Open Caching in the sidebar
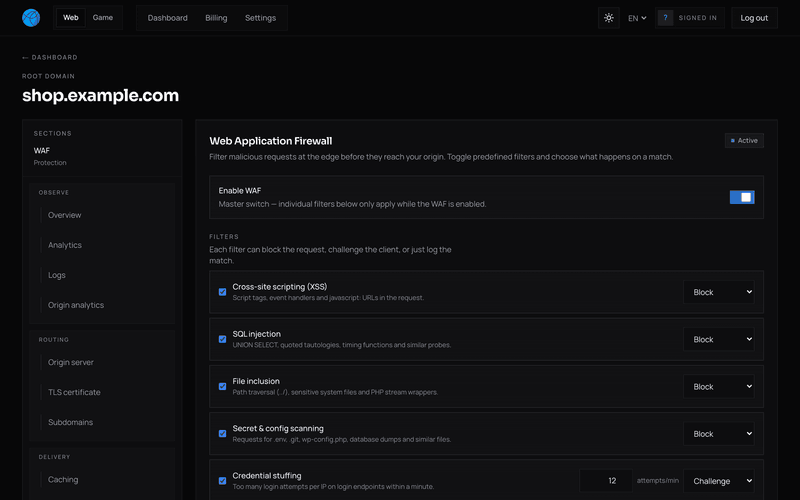 (x=63, y=480)
